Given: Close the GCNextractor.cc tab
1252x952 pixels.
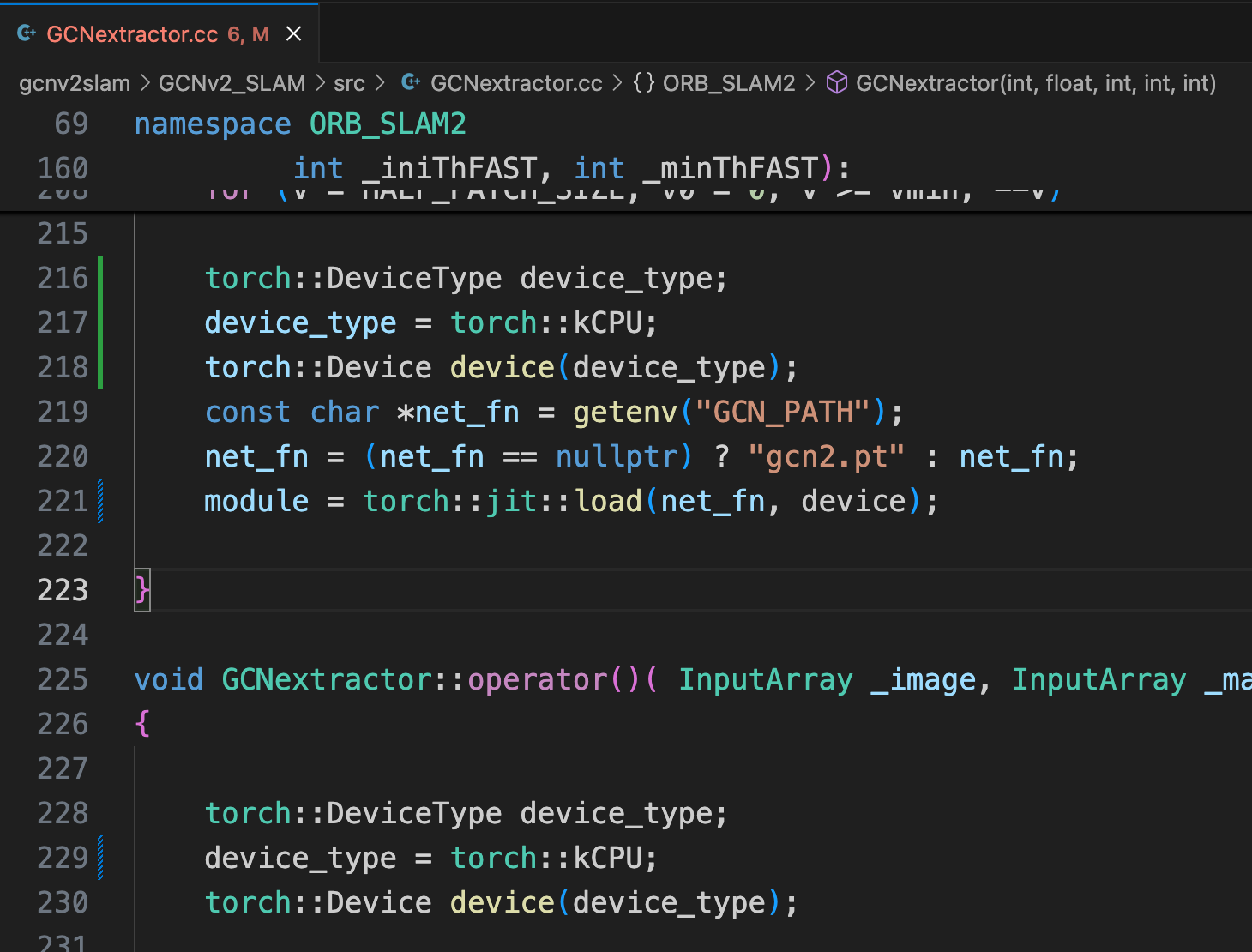Looking at the screenshot, I should 293,33.
